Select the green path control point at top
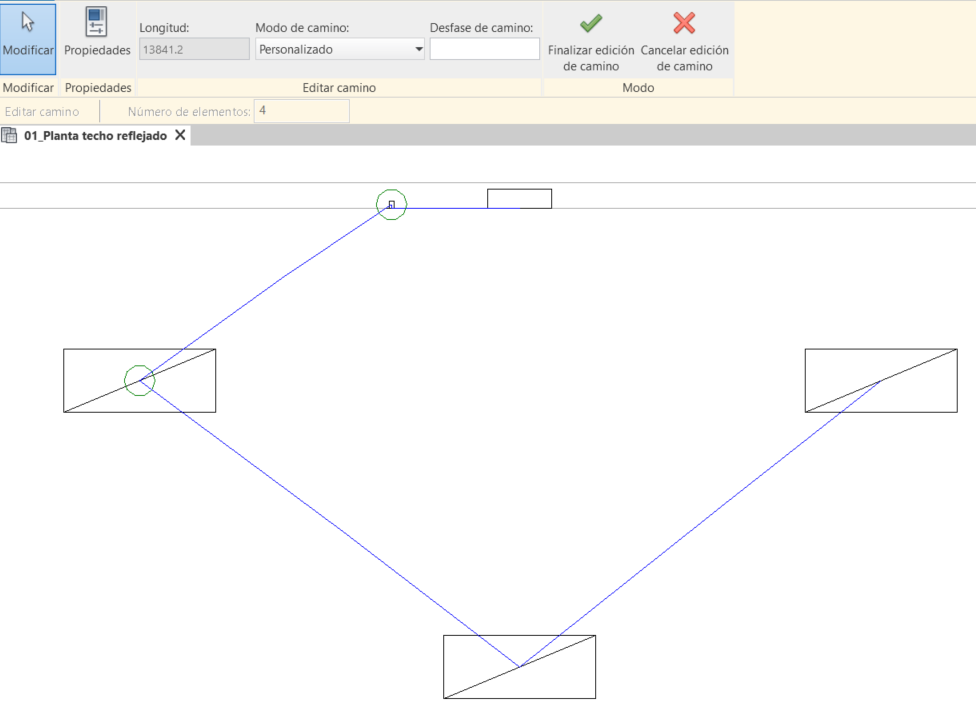The height and width of the screenshot is (721, 976). tap(392, 204)
